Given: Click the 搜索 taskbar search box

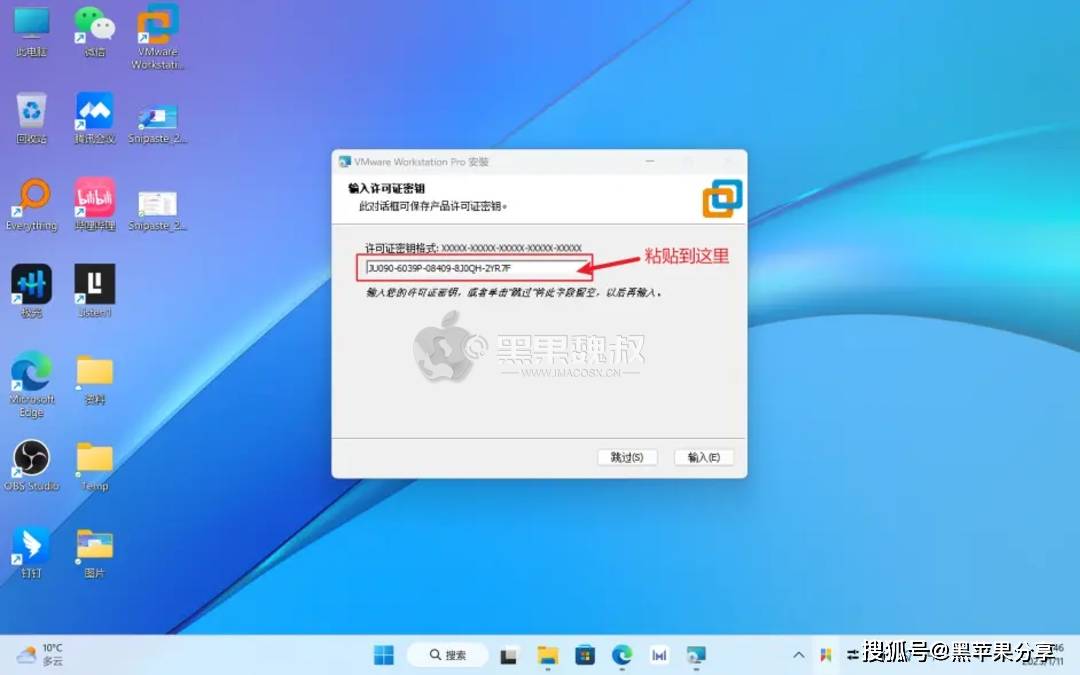Looking at the screenshot, I should [x=448, y=654].
